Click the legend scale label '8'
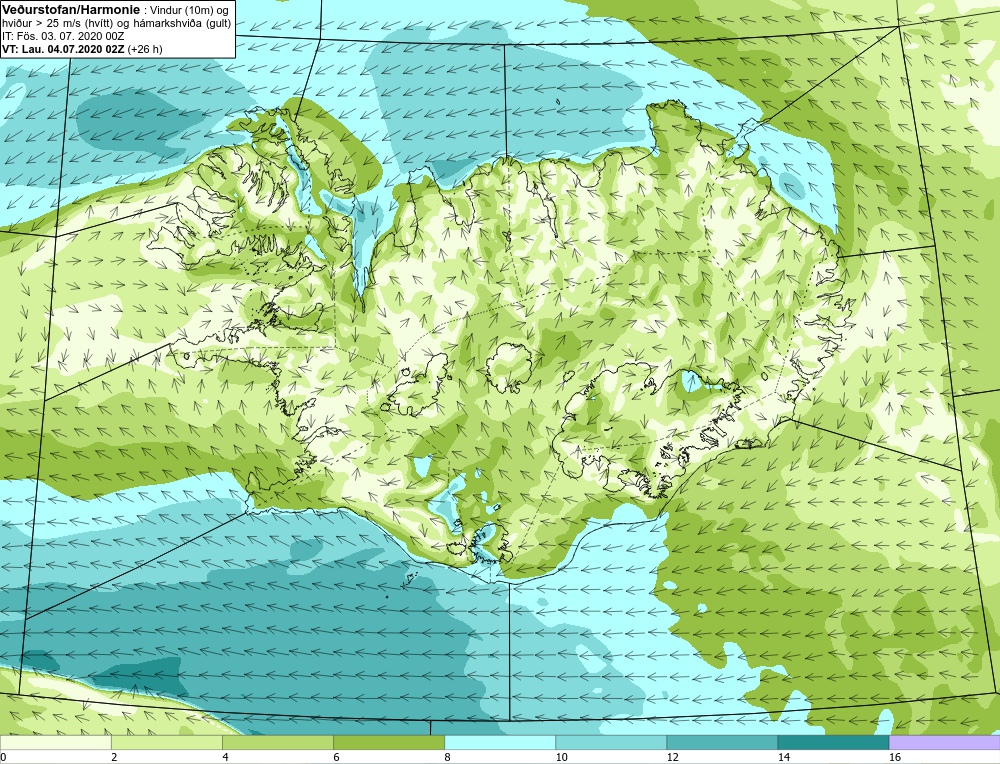This screenshot has height=764, width=1000. pyautogui.click(x=447, y=757)
